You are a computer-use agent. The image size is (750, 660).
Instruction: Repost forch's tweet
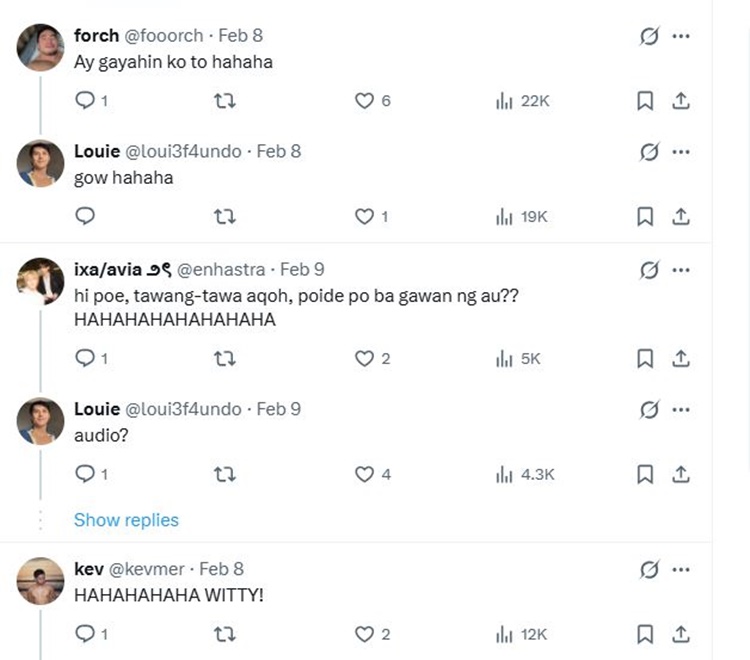pos(225,100)
